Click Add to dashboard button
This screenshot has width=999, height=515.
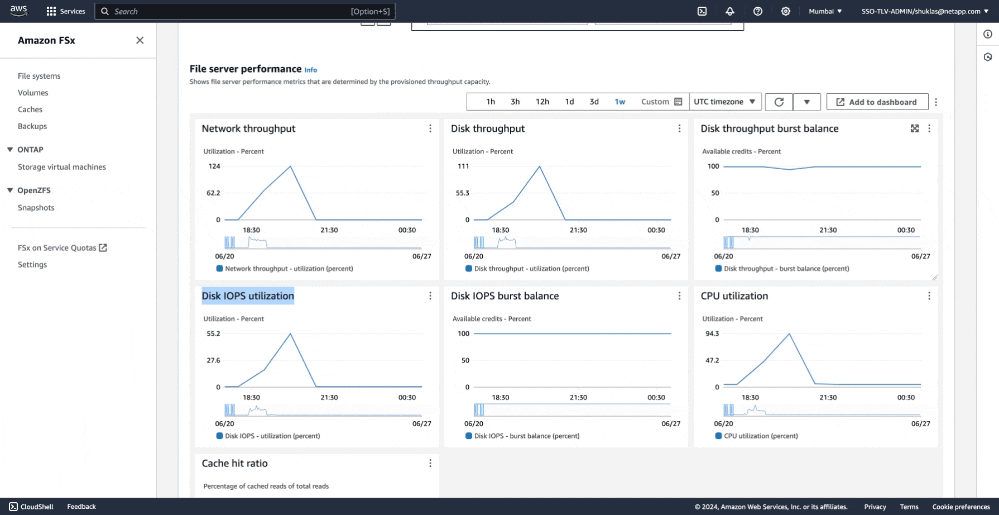[x=877, y=102]
